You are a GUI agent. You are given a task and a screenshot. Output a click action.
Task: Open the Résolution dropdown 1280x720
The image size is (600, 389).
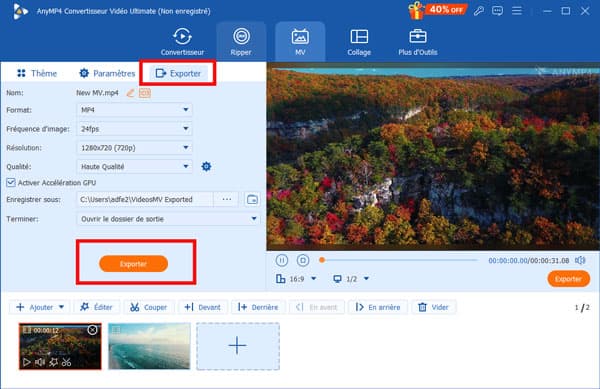(x=134, y=148)
